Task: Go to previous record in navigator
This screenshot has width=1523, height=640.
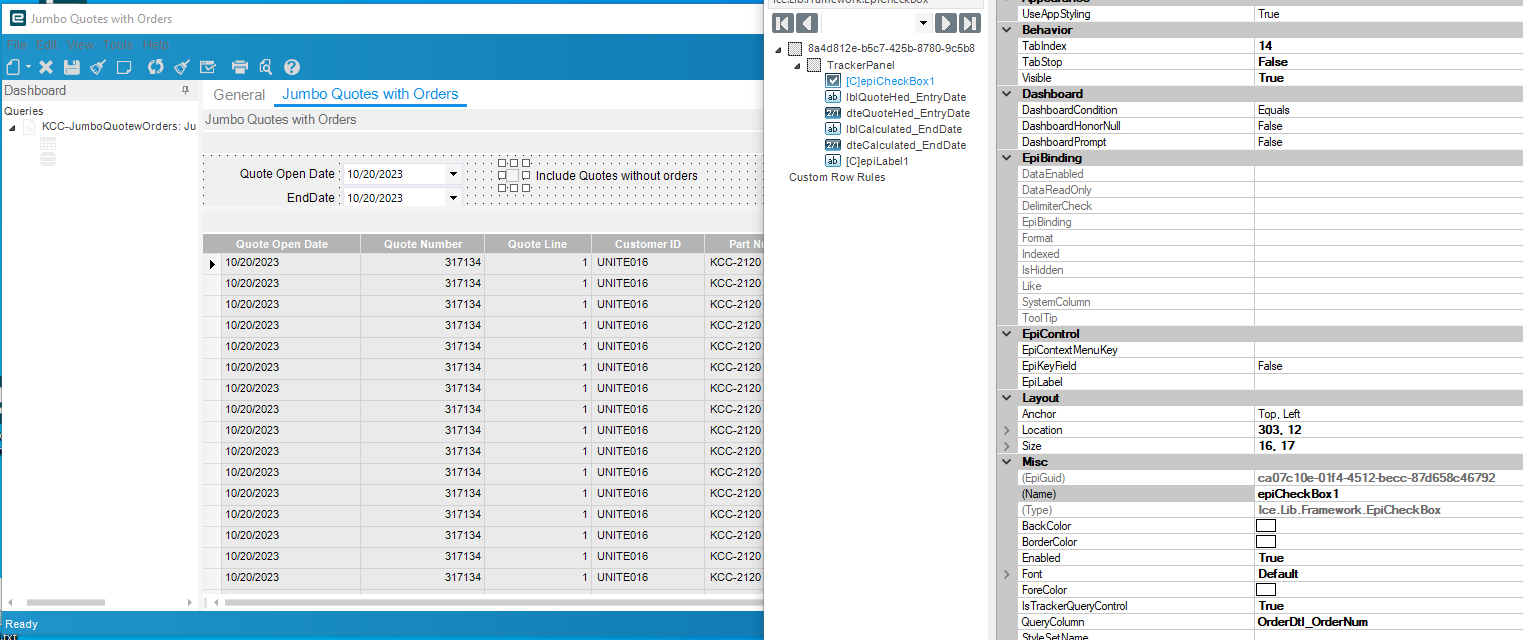Action: [807, 23]
